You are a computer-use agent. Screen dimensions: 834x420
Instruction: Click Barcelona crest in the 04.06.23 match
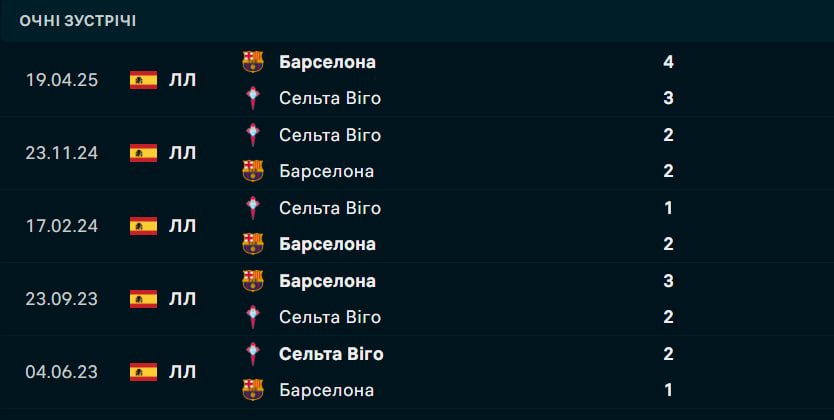(253, 390)
